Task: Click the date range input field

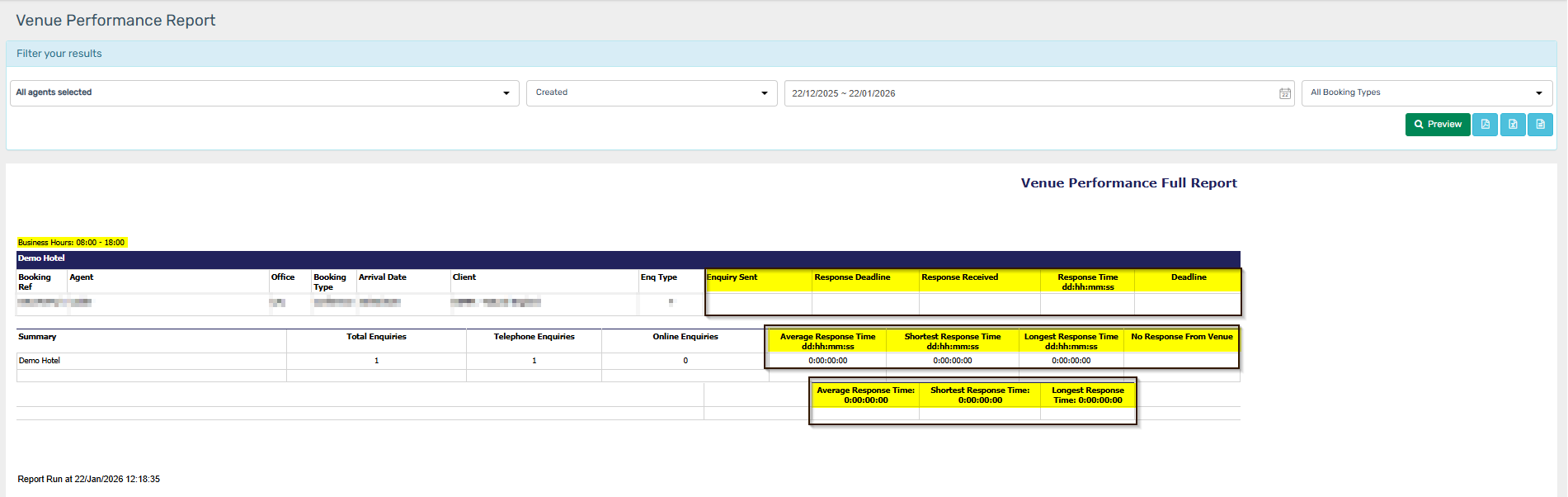Action: coord(1039,93)
